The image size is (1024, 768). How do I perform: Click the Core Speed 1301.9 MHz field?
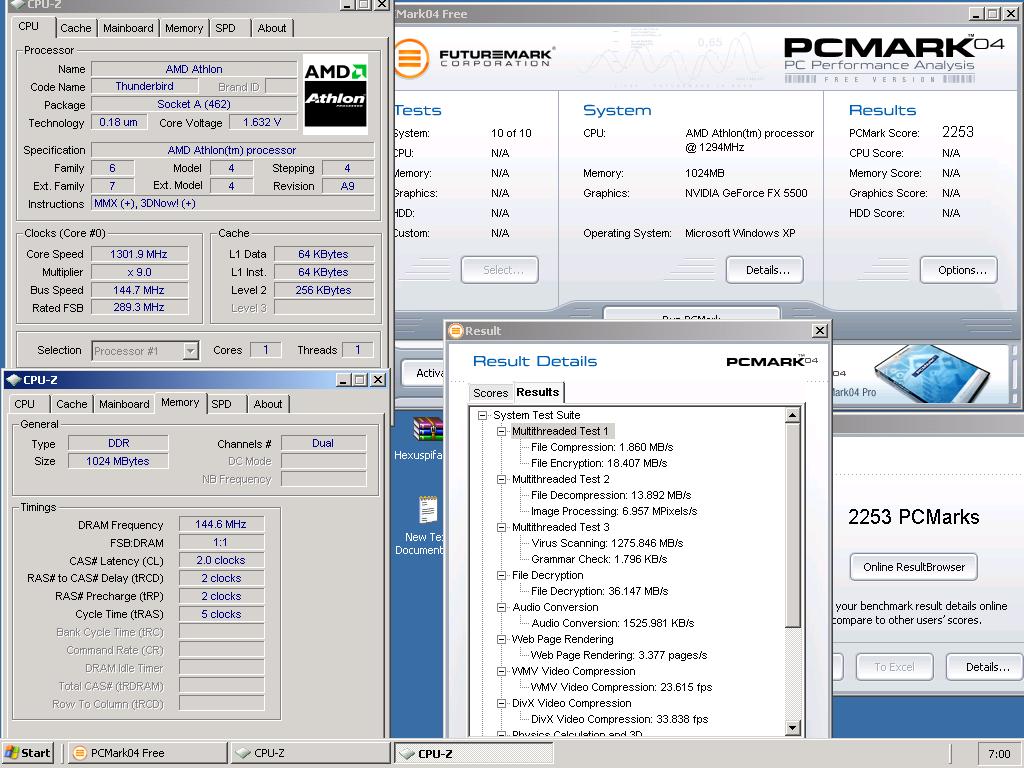tap(139, 254)
